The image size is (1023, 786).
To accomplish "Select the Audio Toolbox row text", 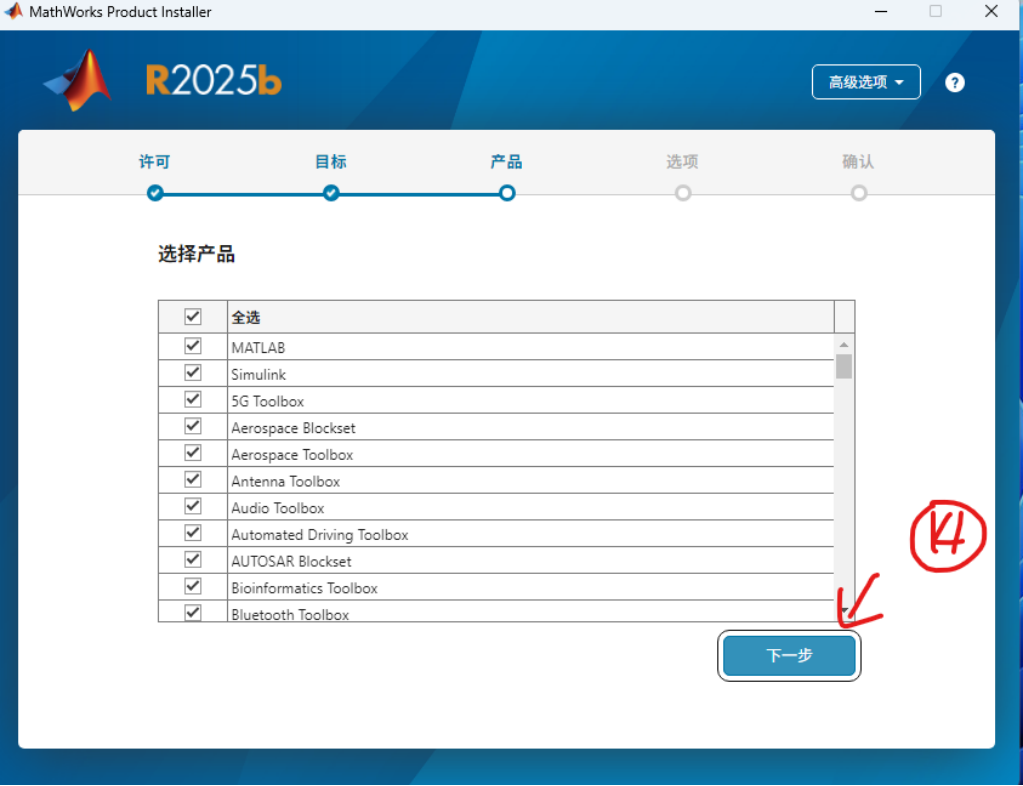I will pos(277,508).
